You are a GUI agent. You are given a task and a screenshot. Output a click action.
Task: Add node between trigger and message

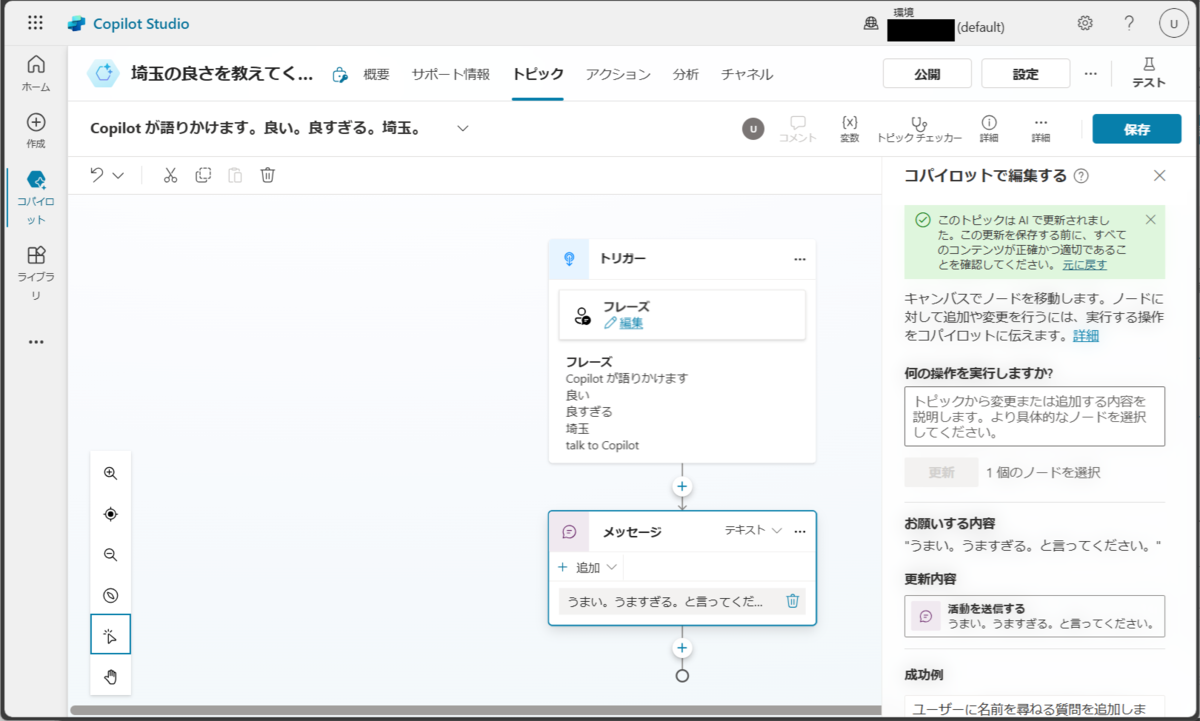click(682, 486)
